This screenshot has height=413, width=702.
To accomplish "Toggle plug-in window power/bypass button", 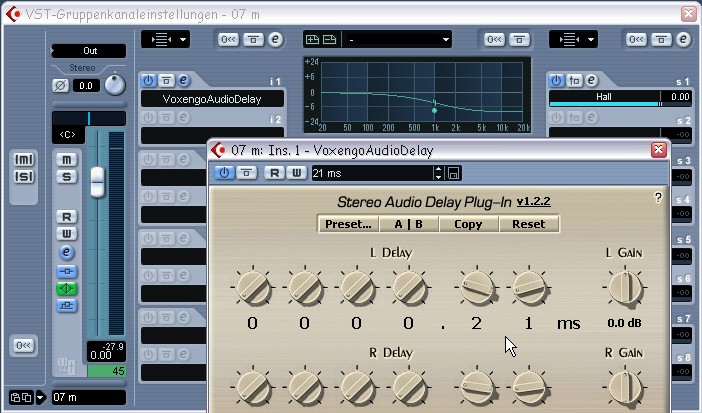I will (x=224, y=173).
